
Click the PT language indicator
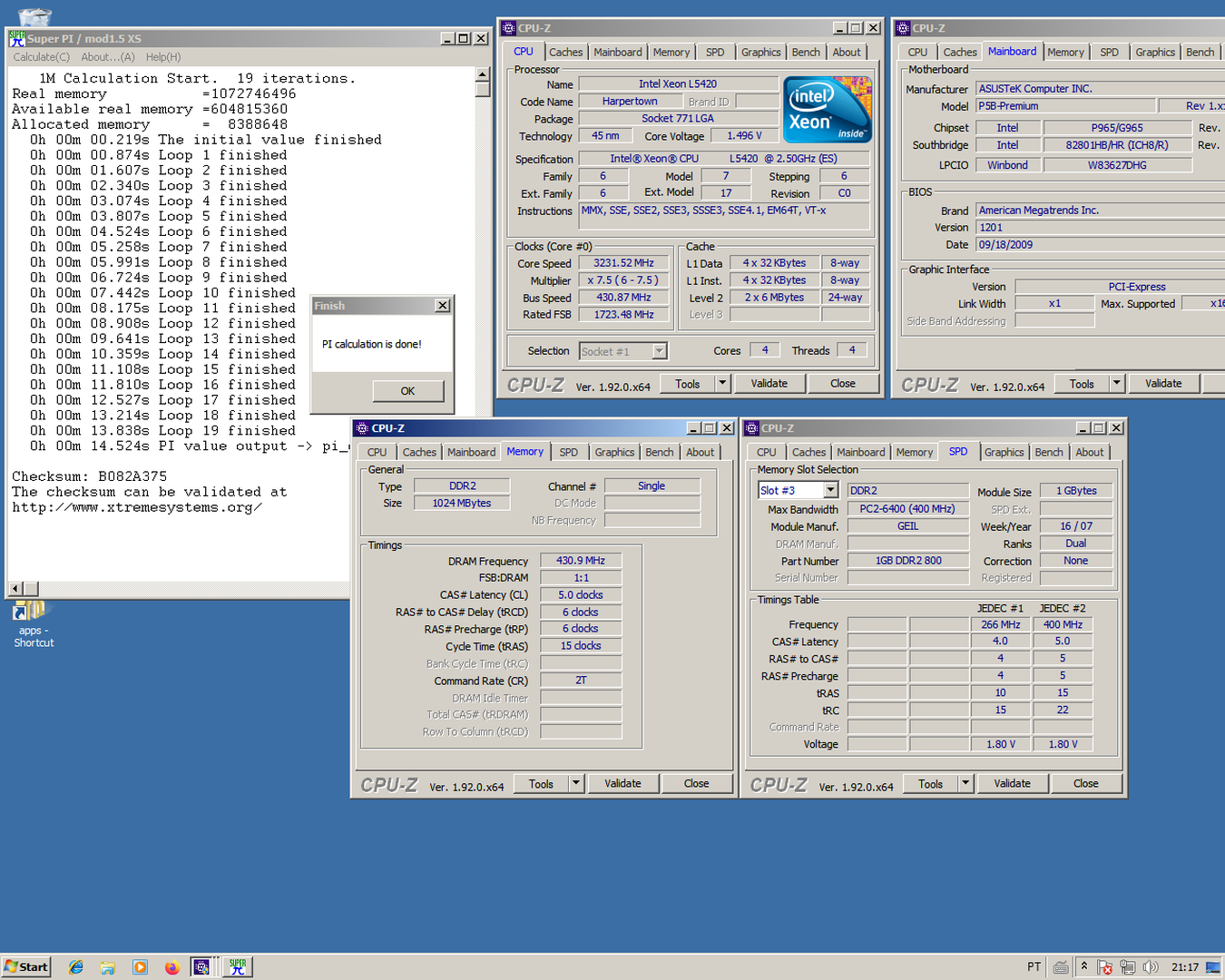click(x=1034, y=967)
